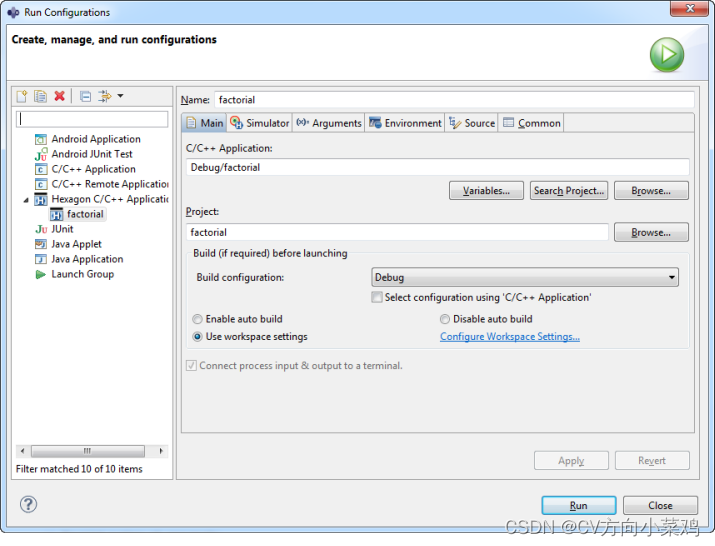Click the Search Project button
This screenshot has width=715, height=546.
point(568,190)
